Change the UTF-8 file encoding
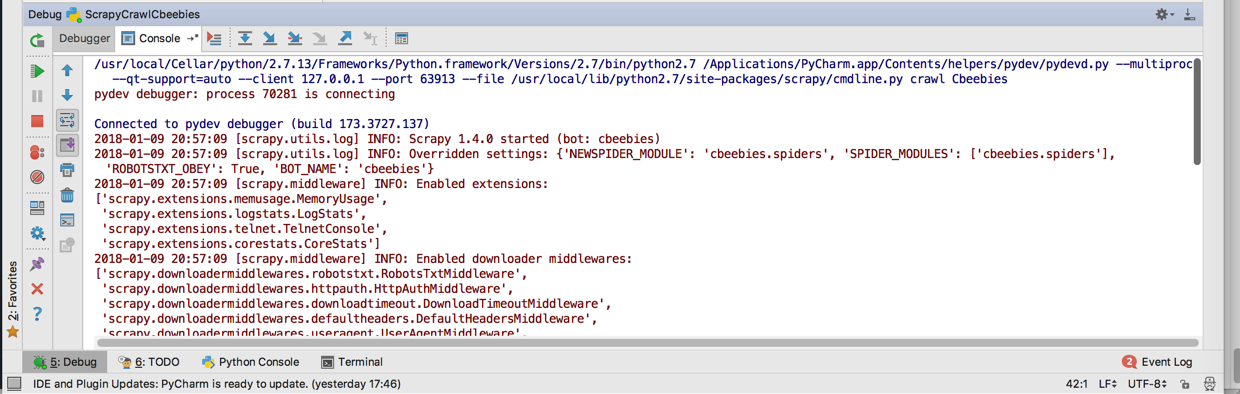This screenshot has height=394, width=1240. coord(1147,384)
